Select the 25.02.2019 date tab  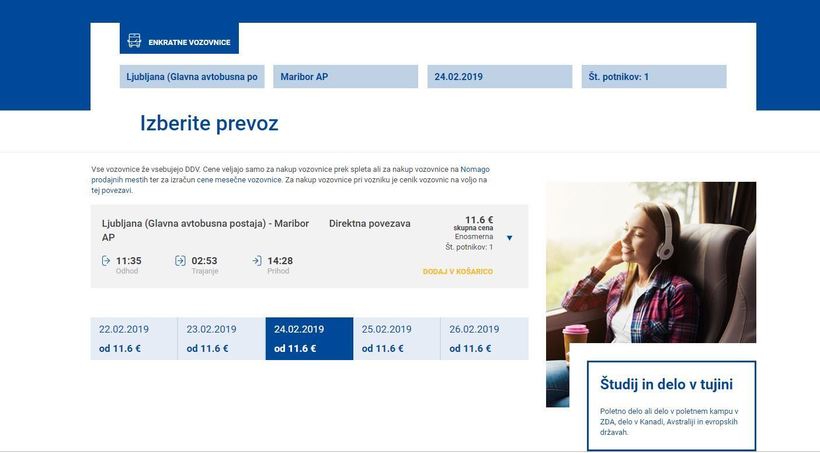[397, 338]
